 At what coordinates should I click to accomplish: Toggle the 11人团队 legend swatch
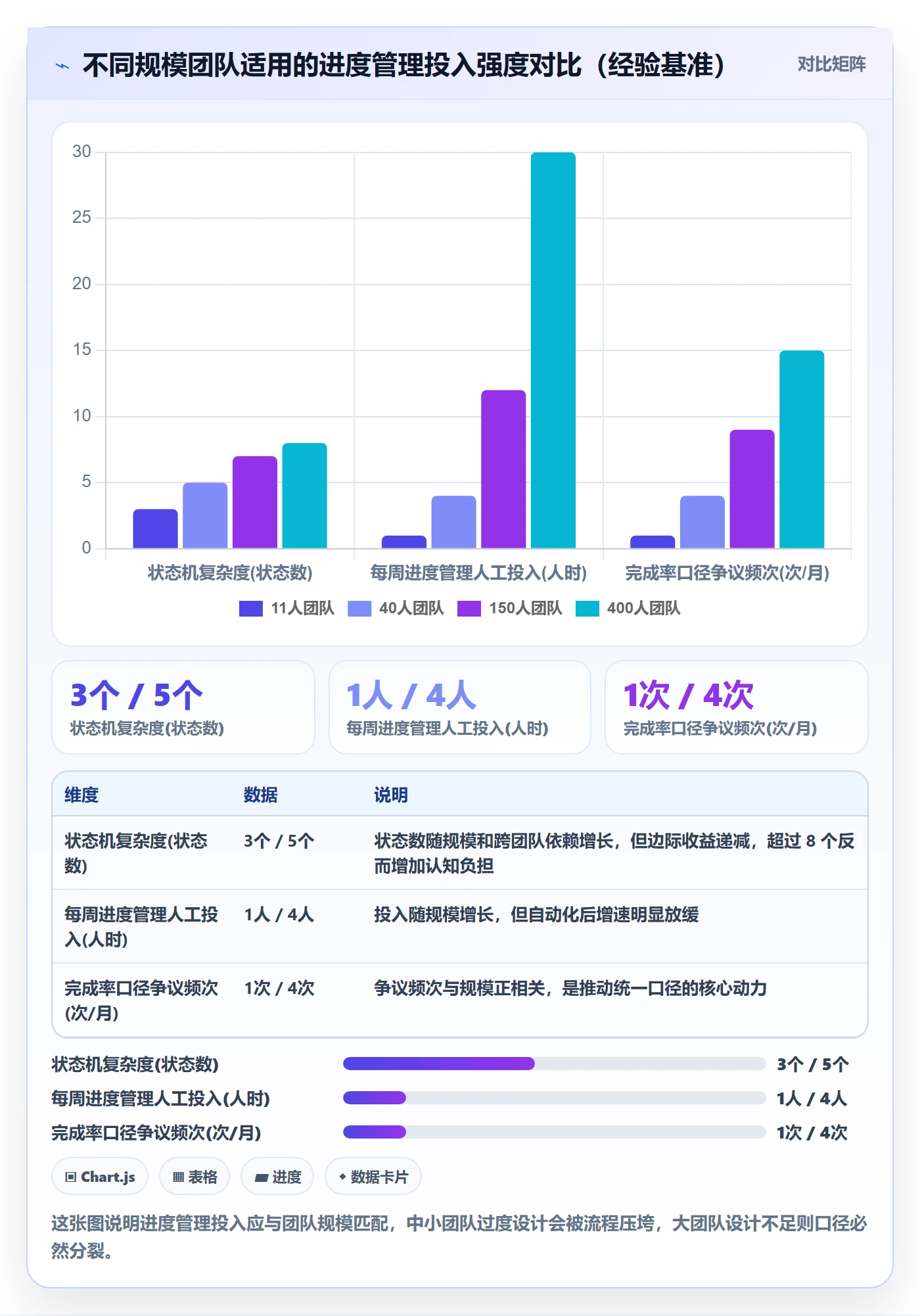[x=250, y=609]
